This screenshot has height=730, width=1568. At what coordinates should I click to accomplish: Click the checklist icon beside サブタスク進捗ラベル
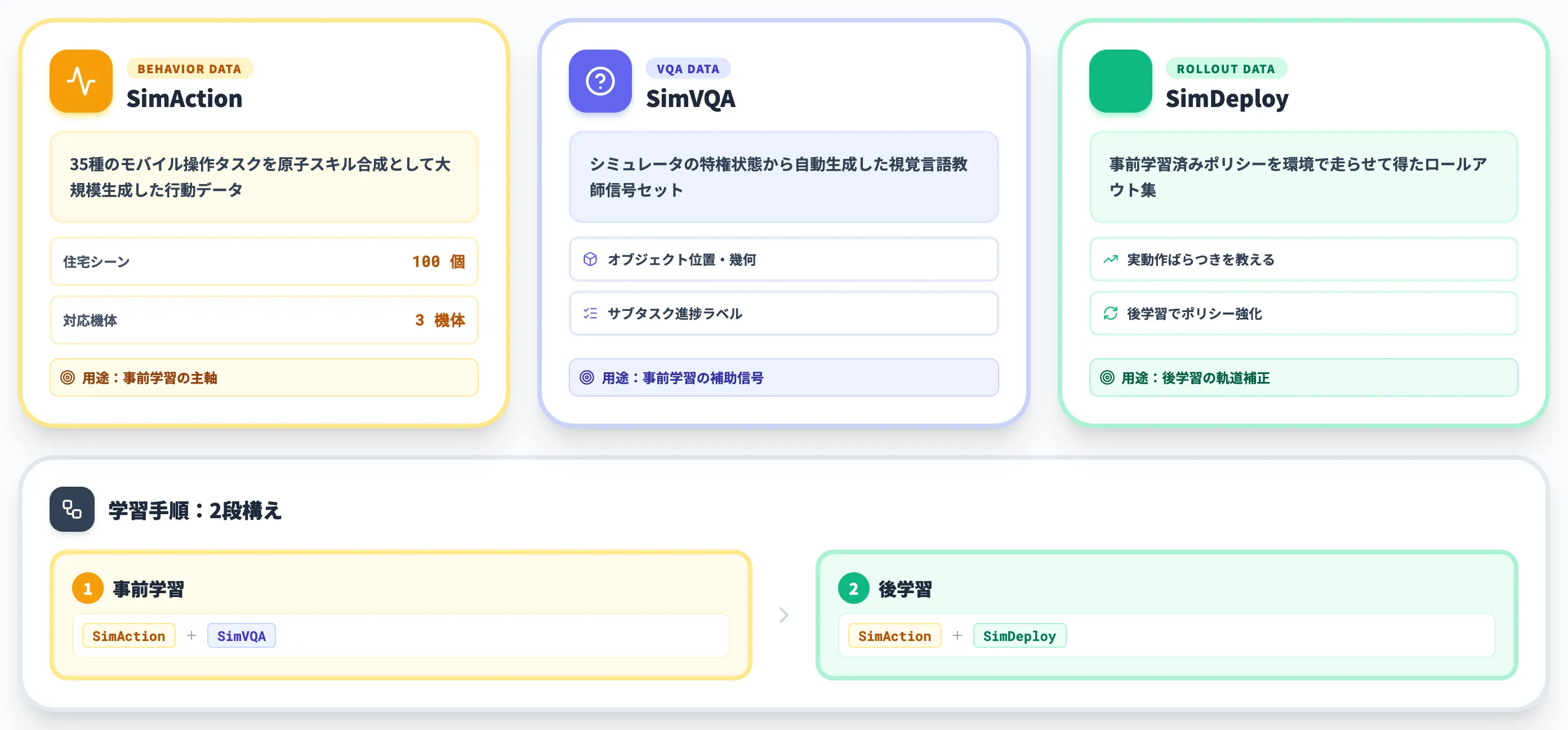(590, 314)
